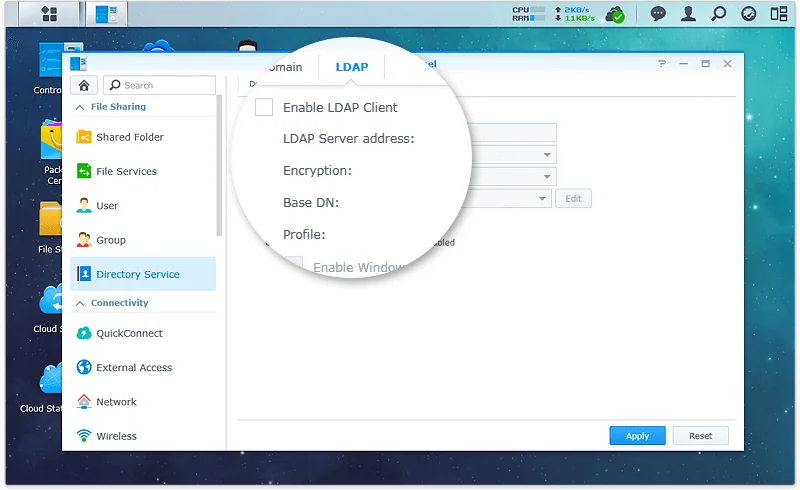The width and height of the screenshot is (800, 490).
Task: Open the DSM main menu grid icon
Action: pyautogui.click(x=49, y=14)
